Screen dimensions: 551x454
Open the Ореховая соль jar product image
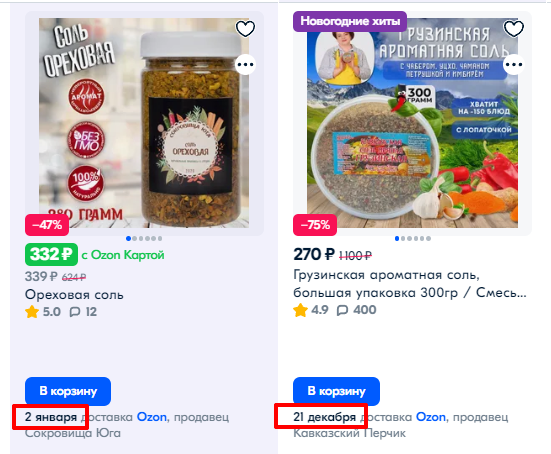(x=144, y=123)
